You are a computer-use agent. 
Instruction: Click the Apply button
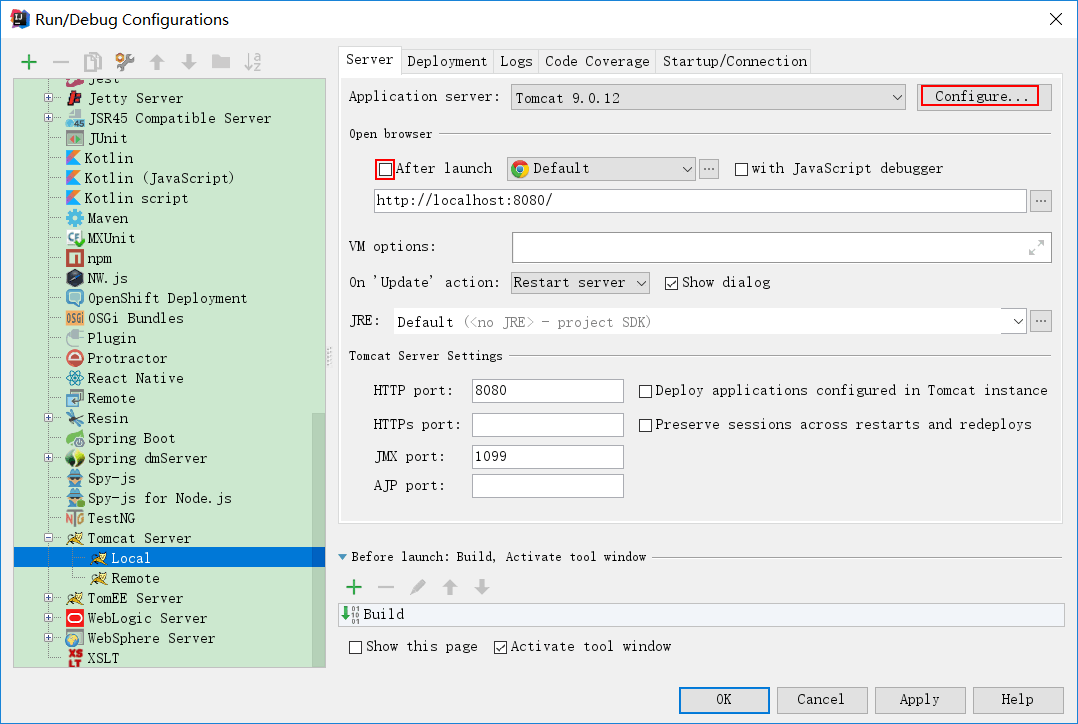(920, 700)
